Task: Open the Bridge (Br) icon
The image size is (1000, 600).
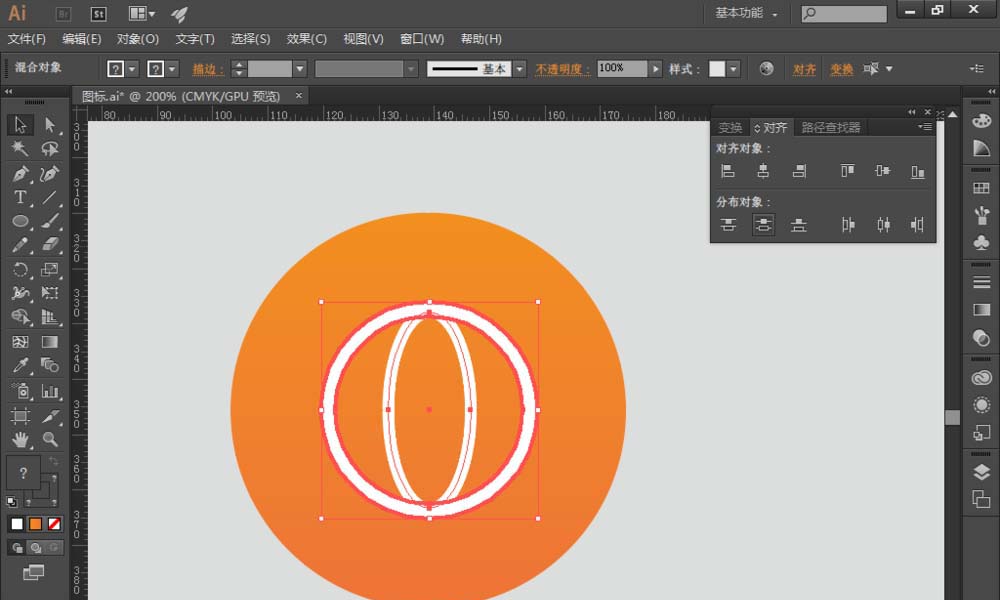Action: [x=63, y=14]
